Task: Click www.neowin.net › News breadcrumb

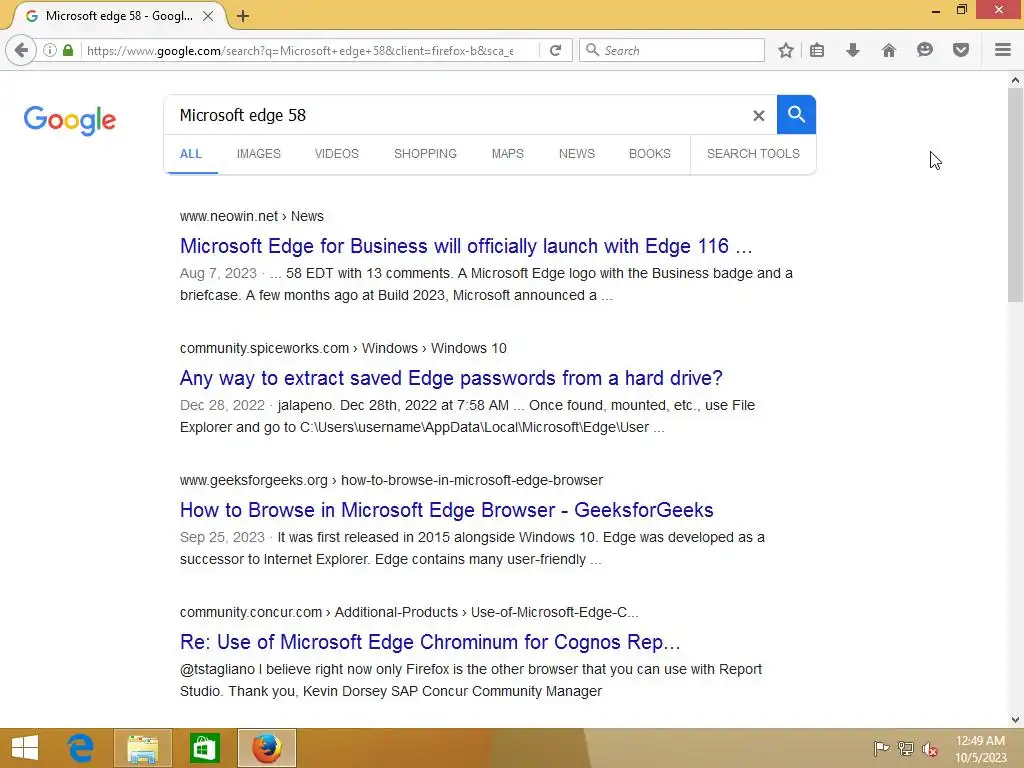Action: [x=251, y=216]
